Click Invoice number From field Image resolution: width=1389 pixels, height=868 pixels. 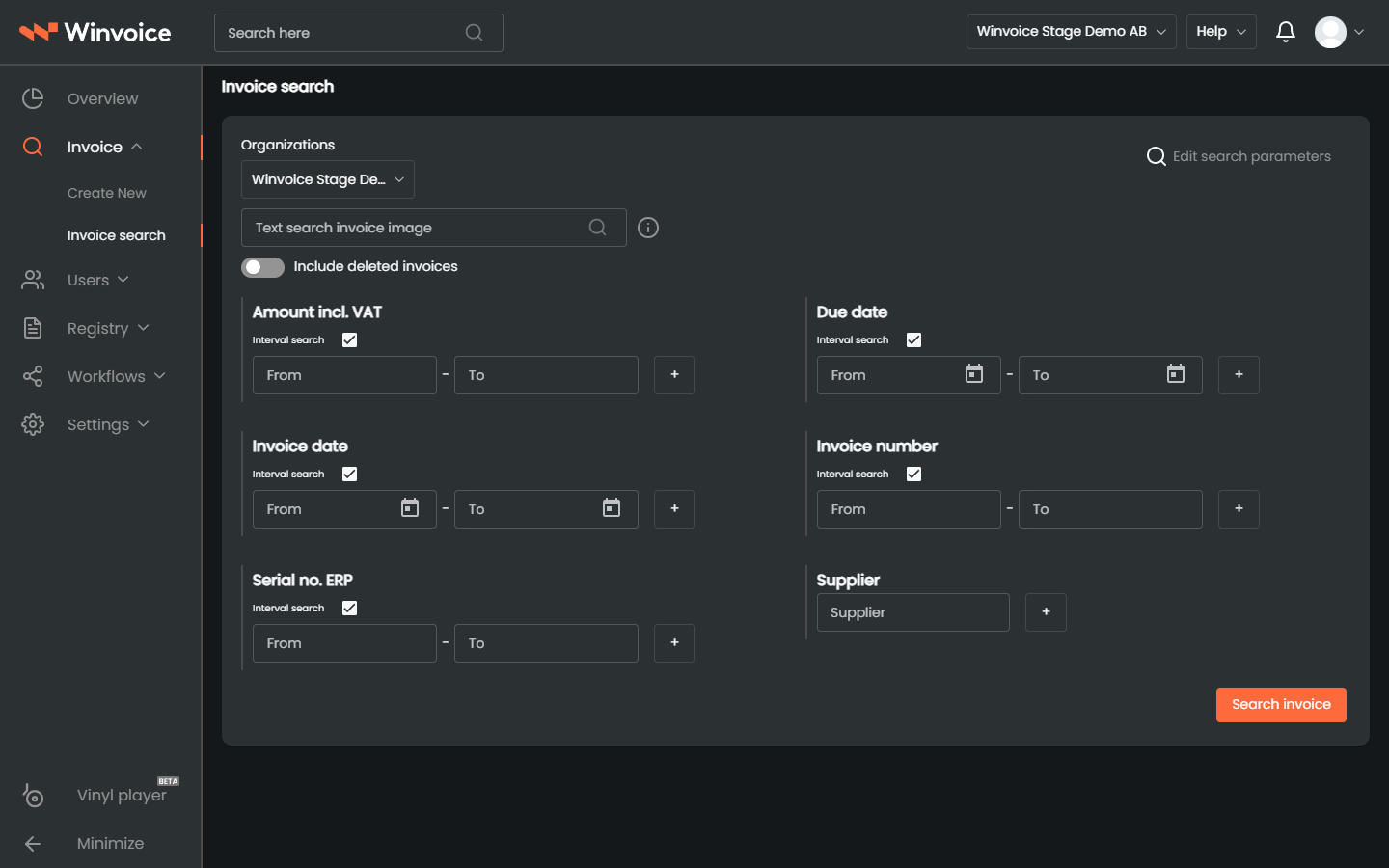tap(909, 509)
